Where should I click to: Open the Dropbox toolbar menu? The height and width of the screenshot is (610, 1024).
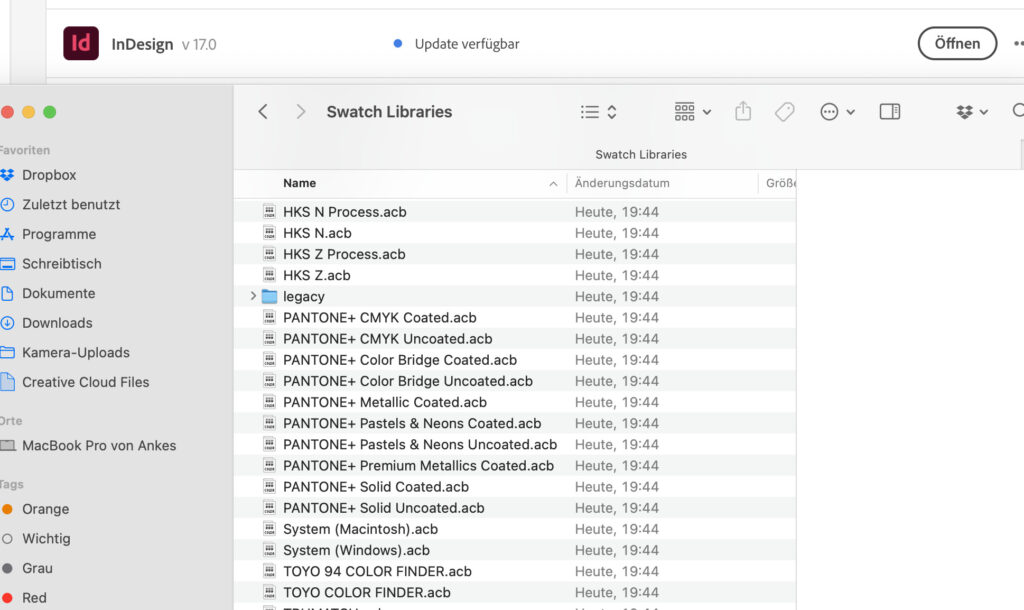(971, 112)
